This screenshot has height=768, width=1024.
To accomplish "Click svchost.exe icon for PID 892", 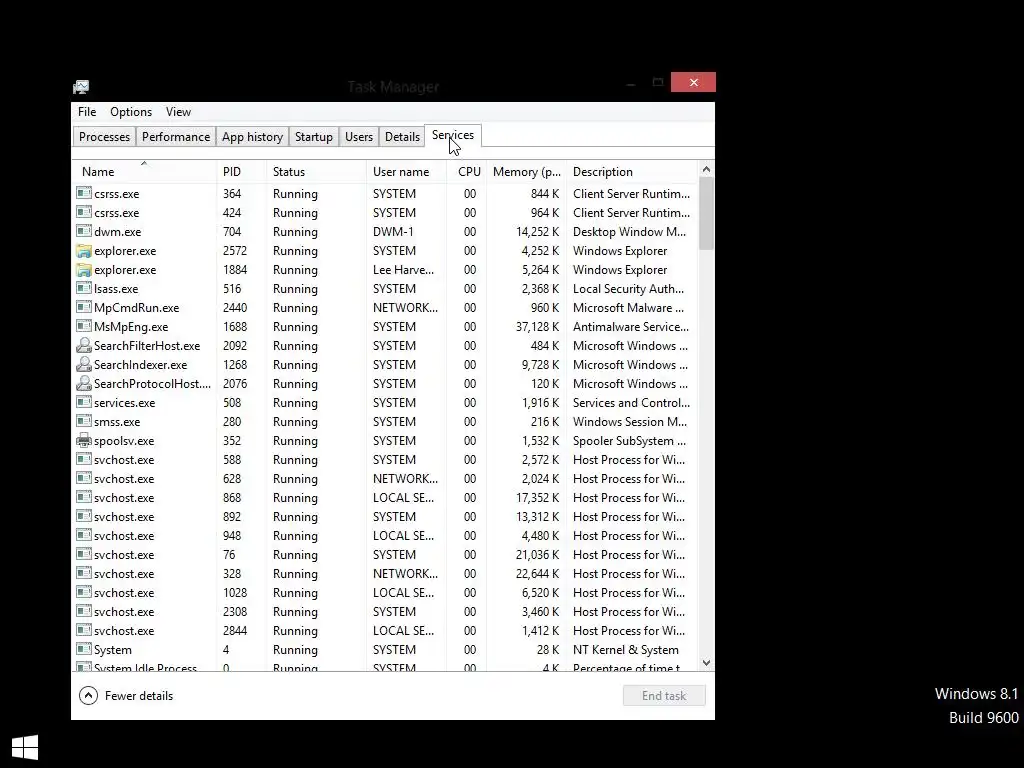I will 84,515.
